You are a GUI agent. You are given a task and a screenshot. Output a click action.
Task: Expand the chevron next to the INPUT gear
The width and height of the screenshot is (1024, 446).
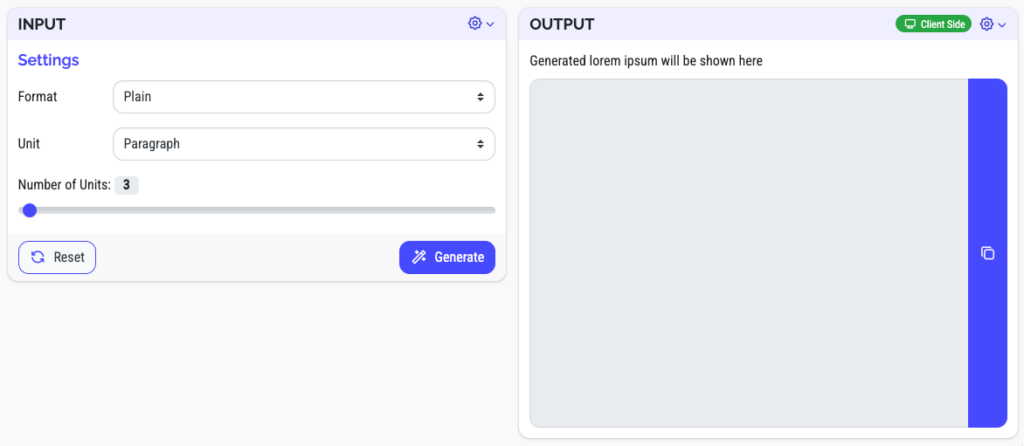(x=490, y=25)
